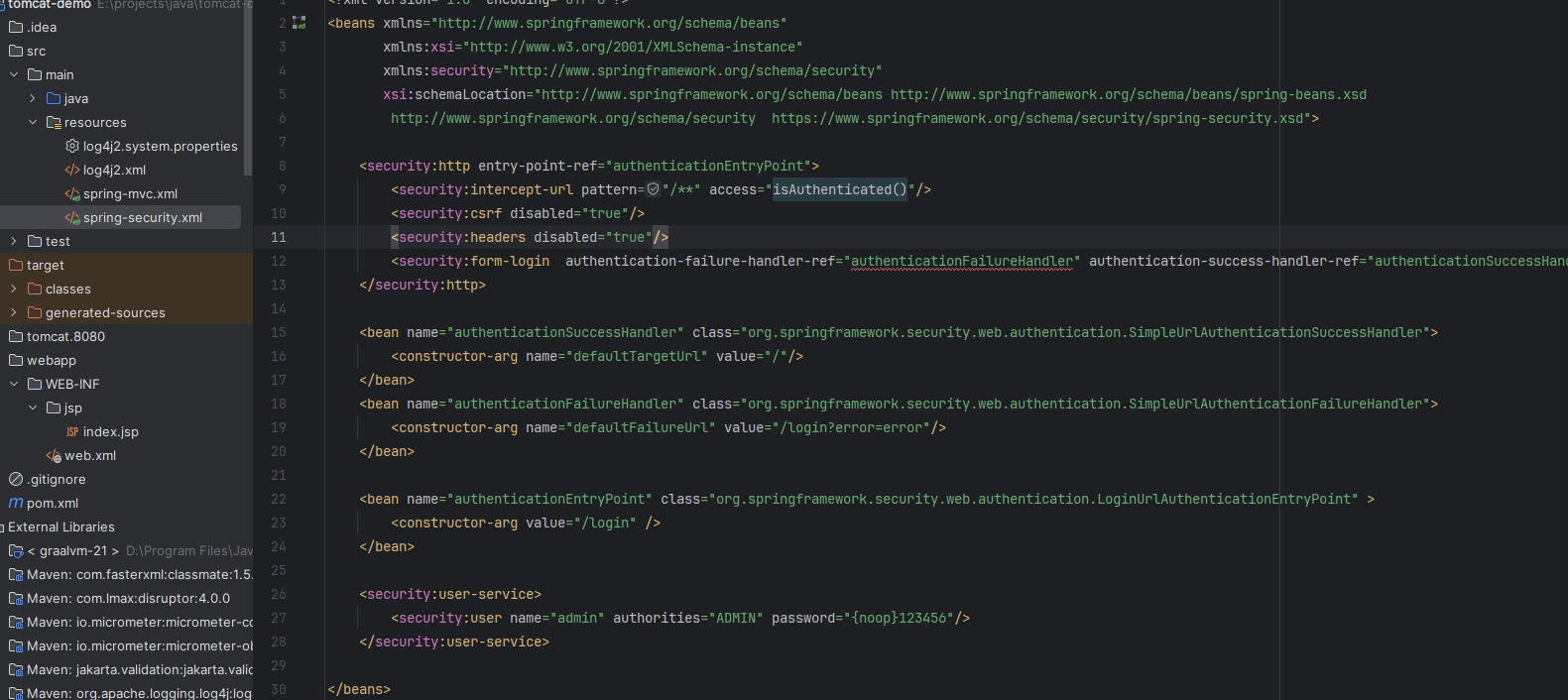Click the spring-mvc.xml Spring config icon
This screenshot has height=700, width=1568.
pyautogui.click(x=72, y=193)
